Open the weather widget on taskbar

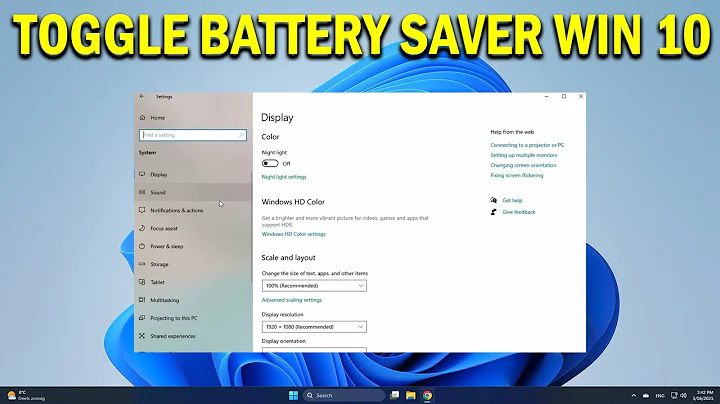[27, 395]
